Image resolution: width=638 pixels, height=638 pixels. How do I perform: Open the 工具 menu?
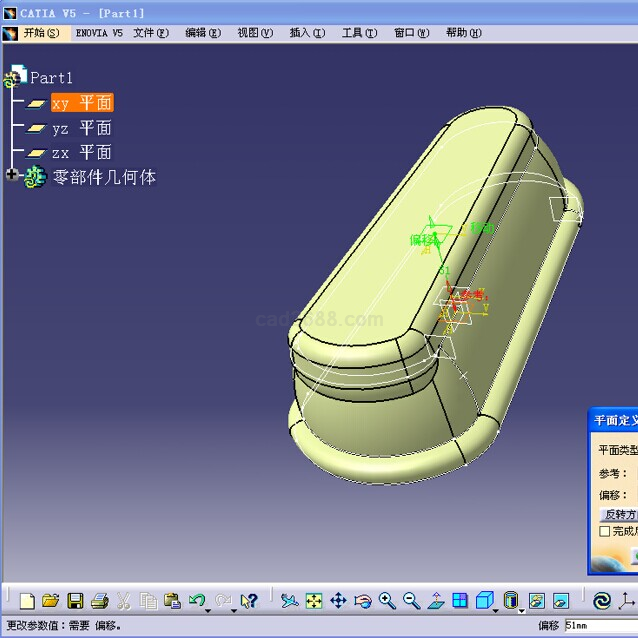(359, 32)
